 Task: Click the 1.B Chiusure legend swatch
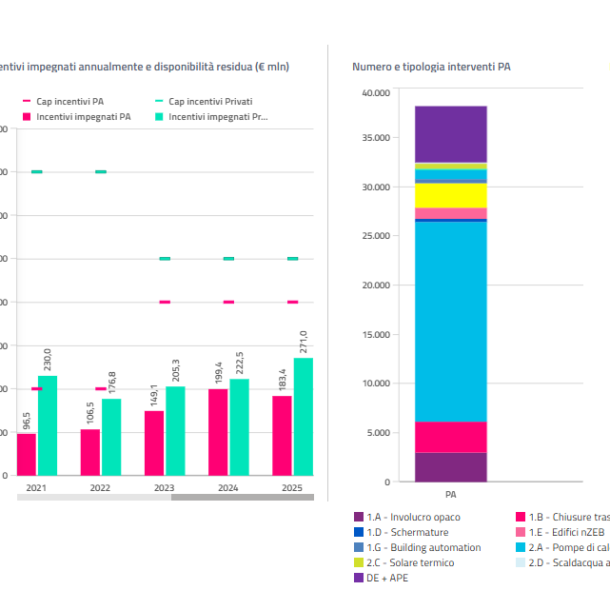point(520,517)
